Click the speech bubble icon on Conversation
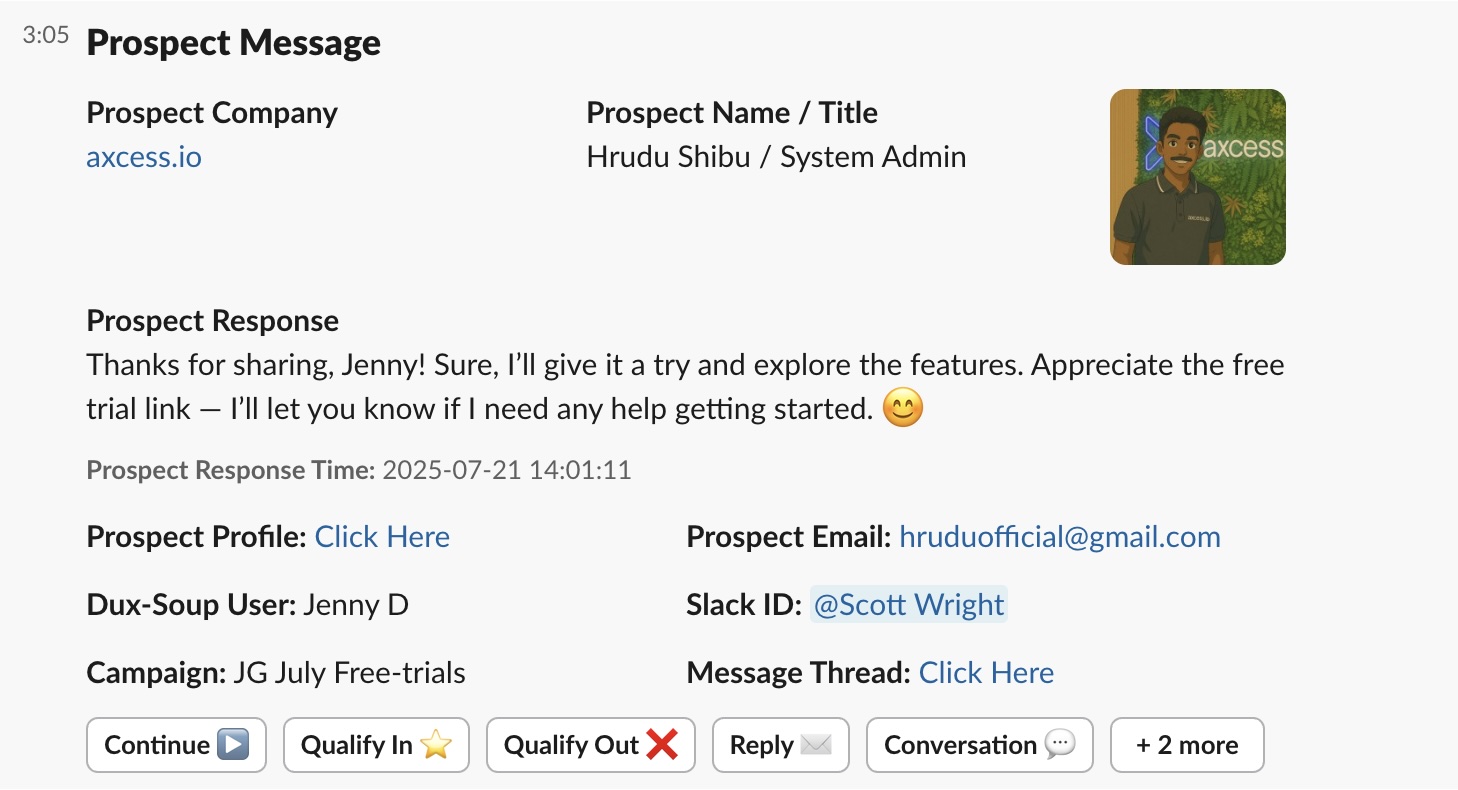This screenshot has height=790, width=1458. pos(1059,745)
